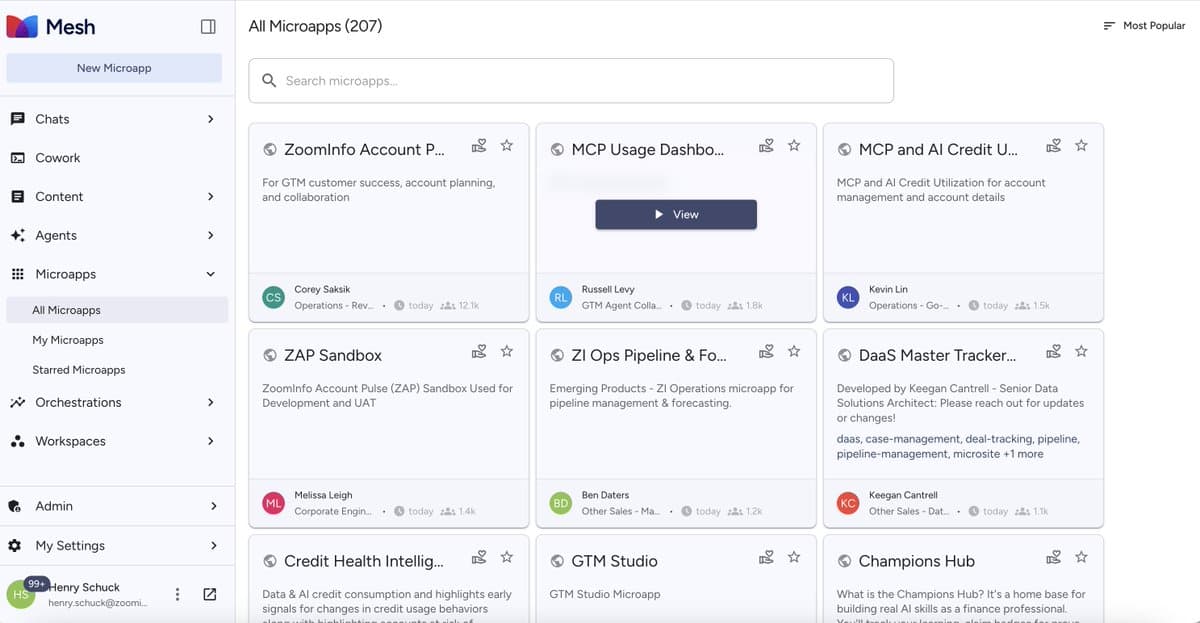1200x623 pixels.
Task: Click the DaaS Master Tracker tags text
Action: coord(958,446)
